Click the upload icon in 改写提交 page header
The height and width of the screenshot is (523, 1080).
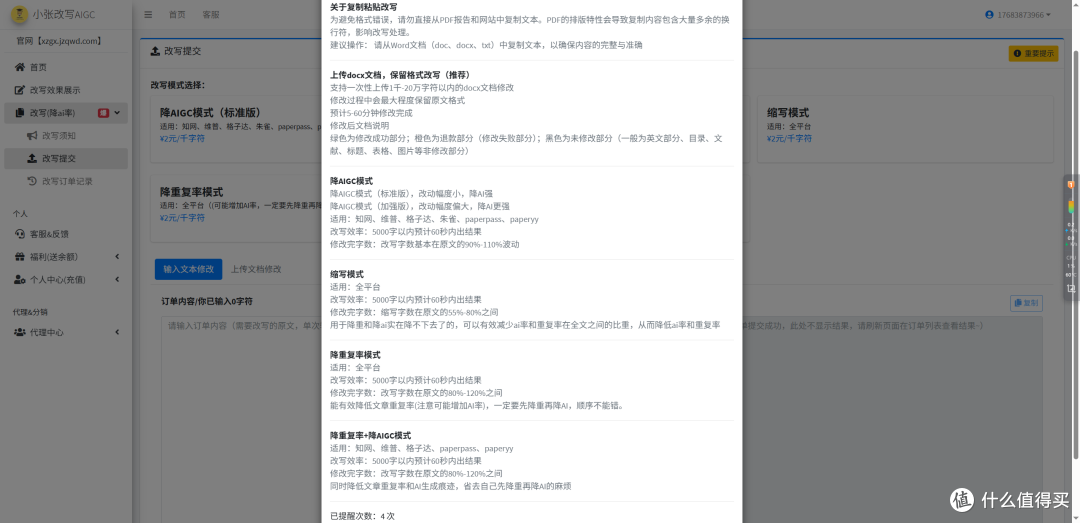click(x=156, y=51)
